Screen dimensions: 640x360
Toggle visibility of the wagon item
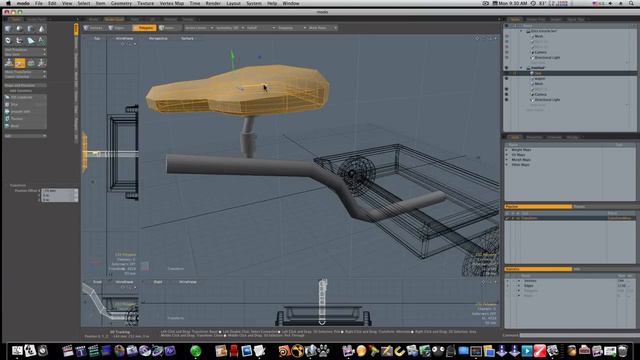click(507, 78)
